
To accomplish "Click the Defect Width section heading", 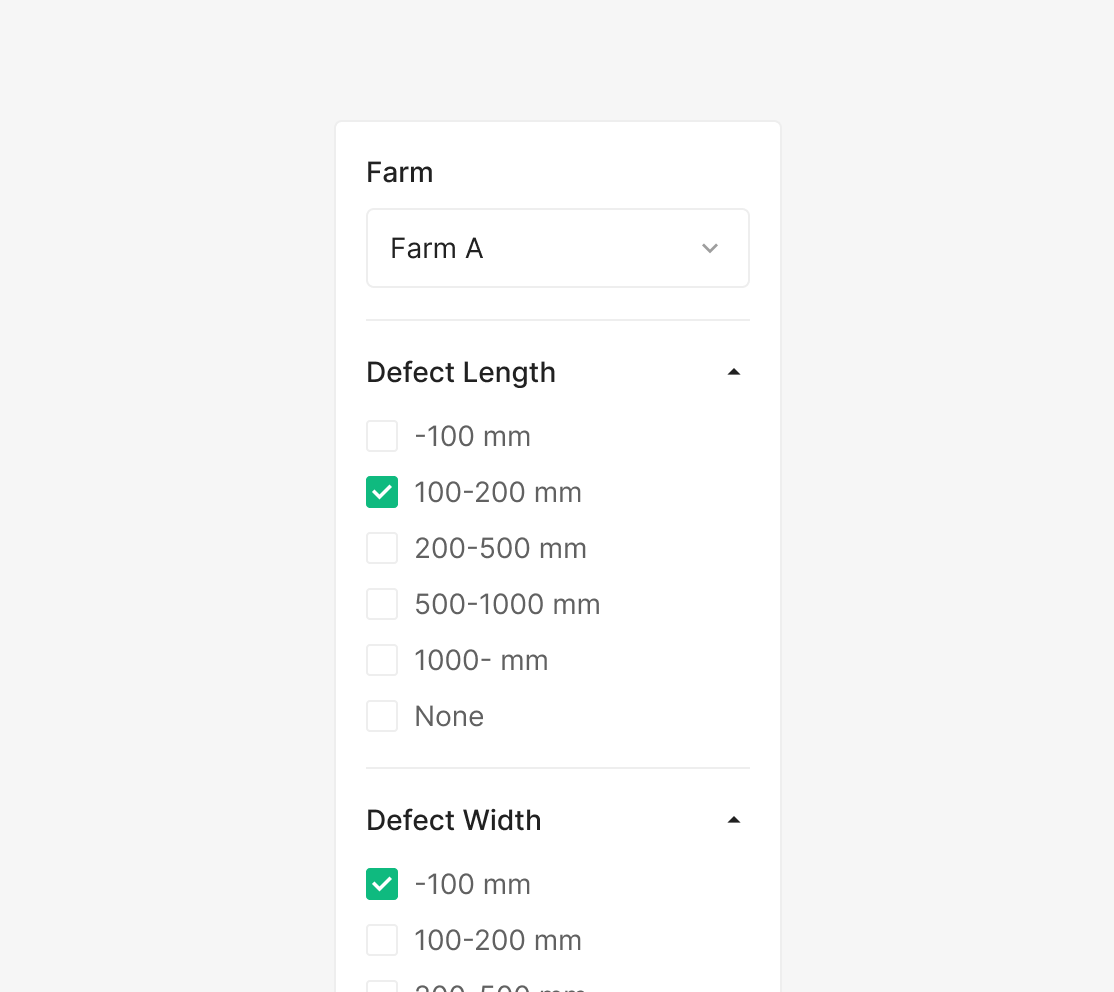I will click(454, 820).
